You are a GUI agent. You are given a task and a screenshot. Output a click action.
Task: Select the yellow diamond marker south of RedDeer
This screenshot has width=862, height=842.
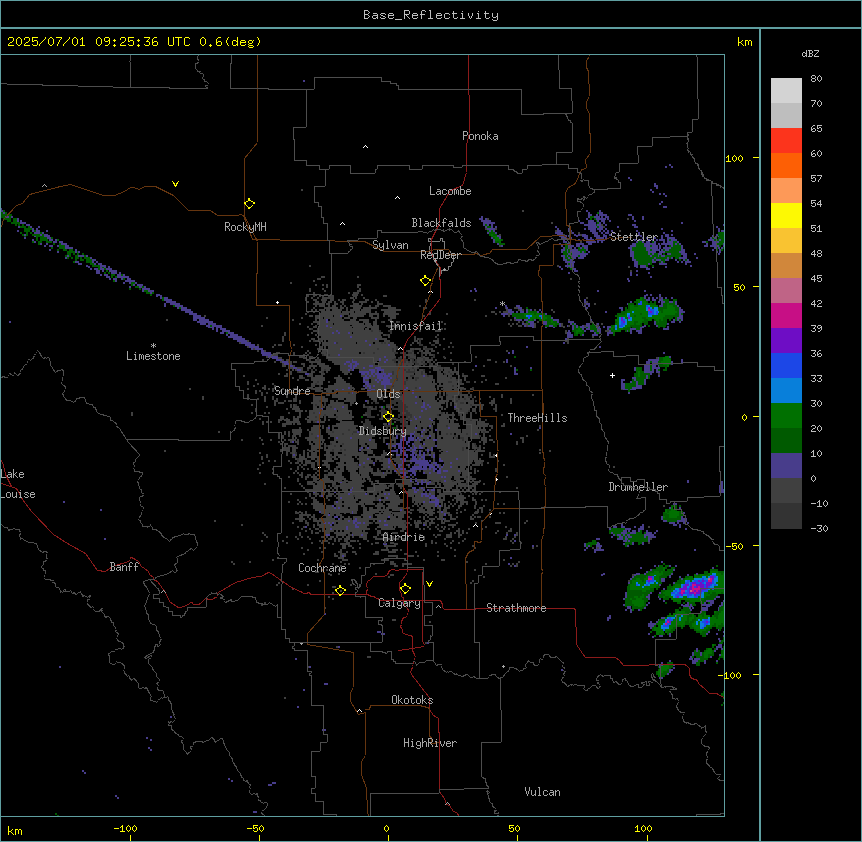point(425,281)
